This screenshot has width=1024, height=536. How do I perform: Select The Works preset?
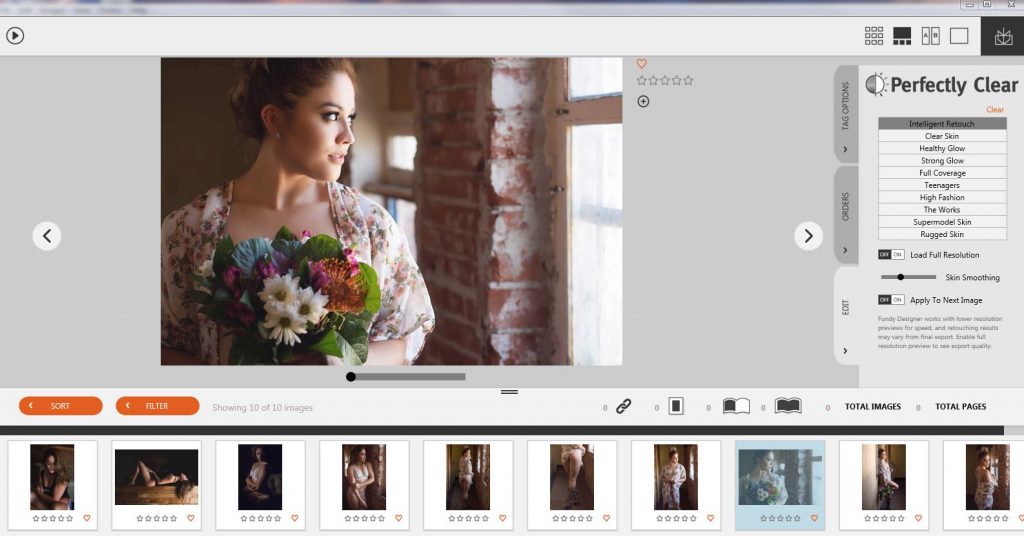pyautogui.click(x=942, y=210)
